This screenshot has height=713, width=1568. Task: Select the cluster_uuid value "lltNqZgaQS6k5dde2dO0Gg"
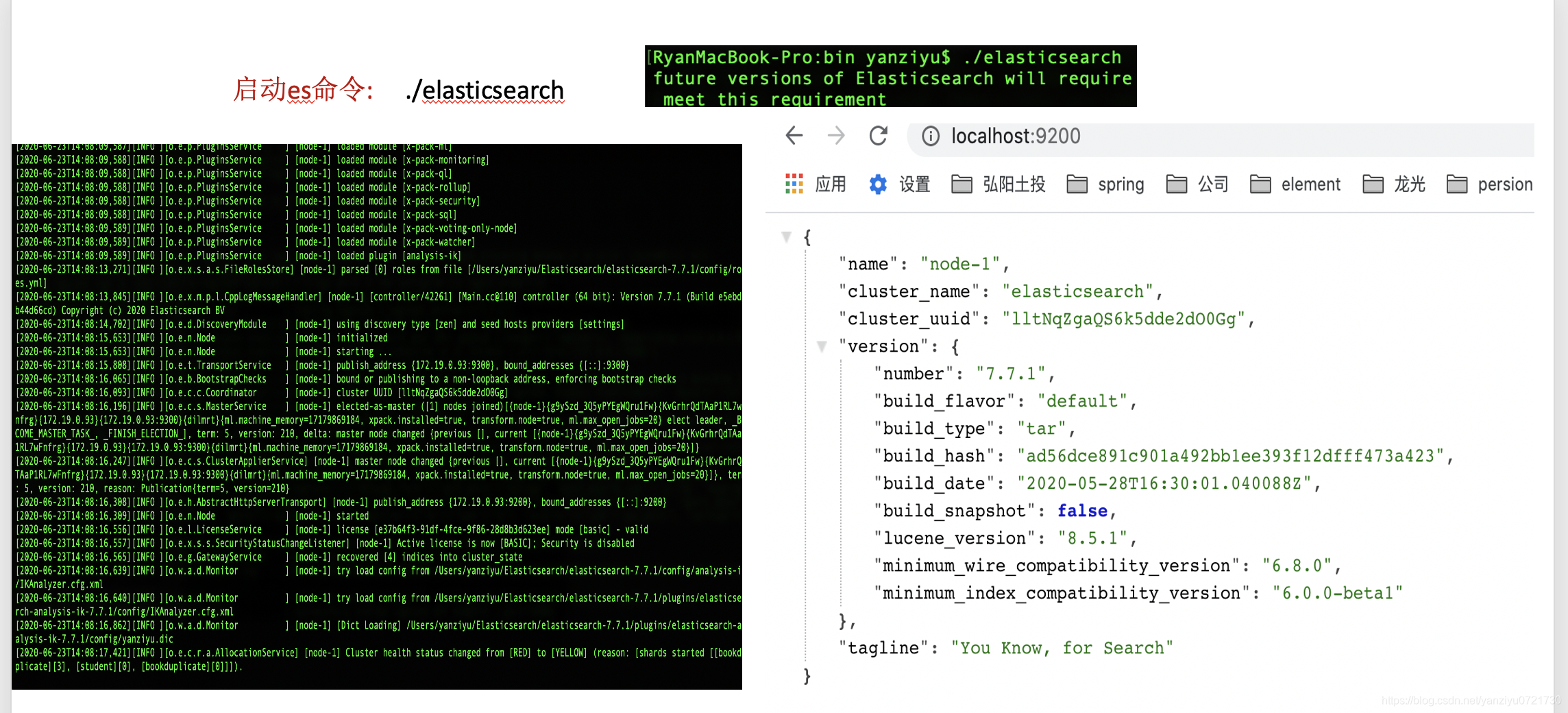pyautogui.click(x=1123, y=319)
